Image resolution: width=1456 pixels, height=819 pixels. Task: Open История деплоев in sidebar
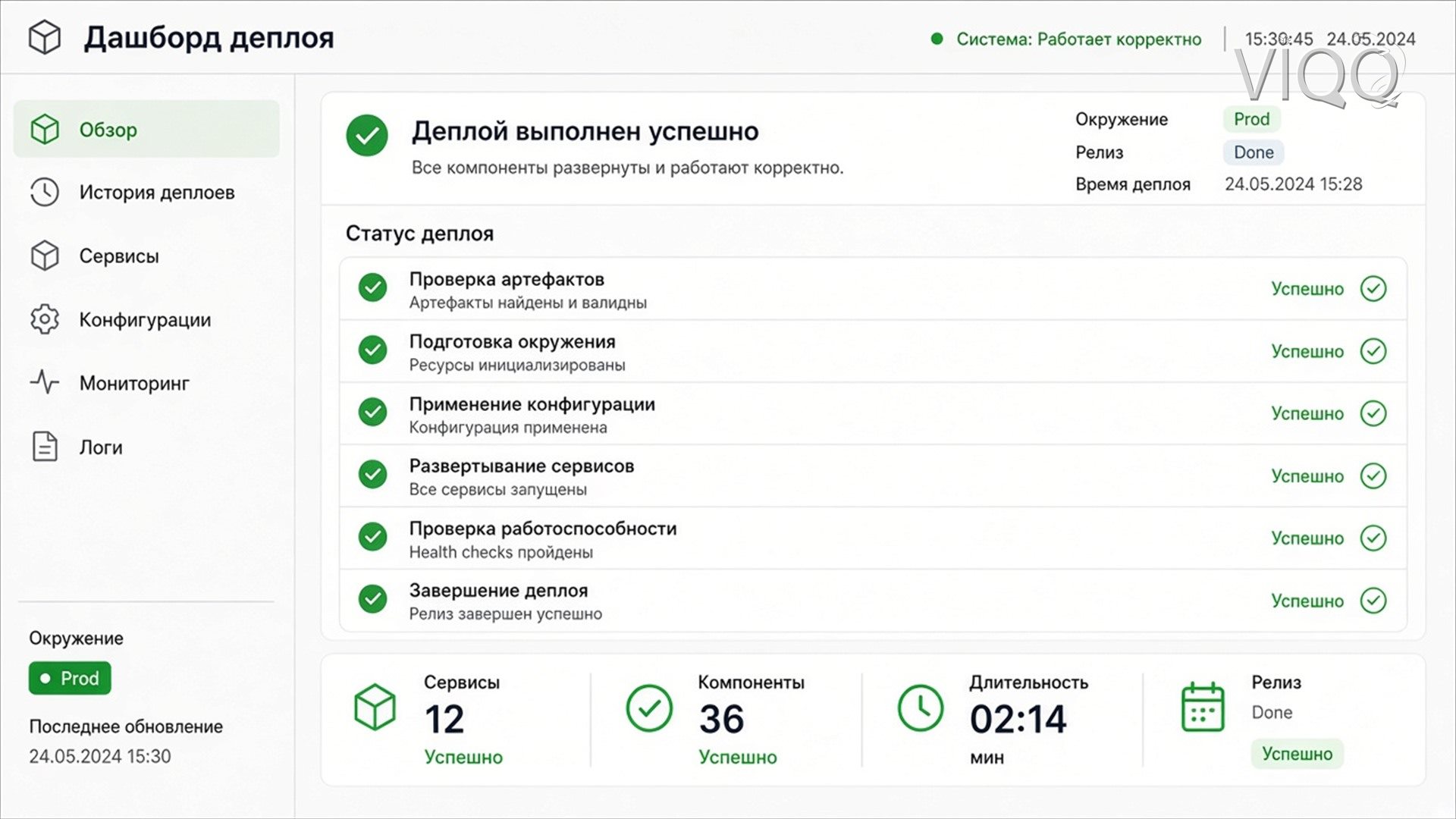(x=146, y=193)
